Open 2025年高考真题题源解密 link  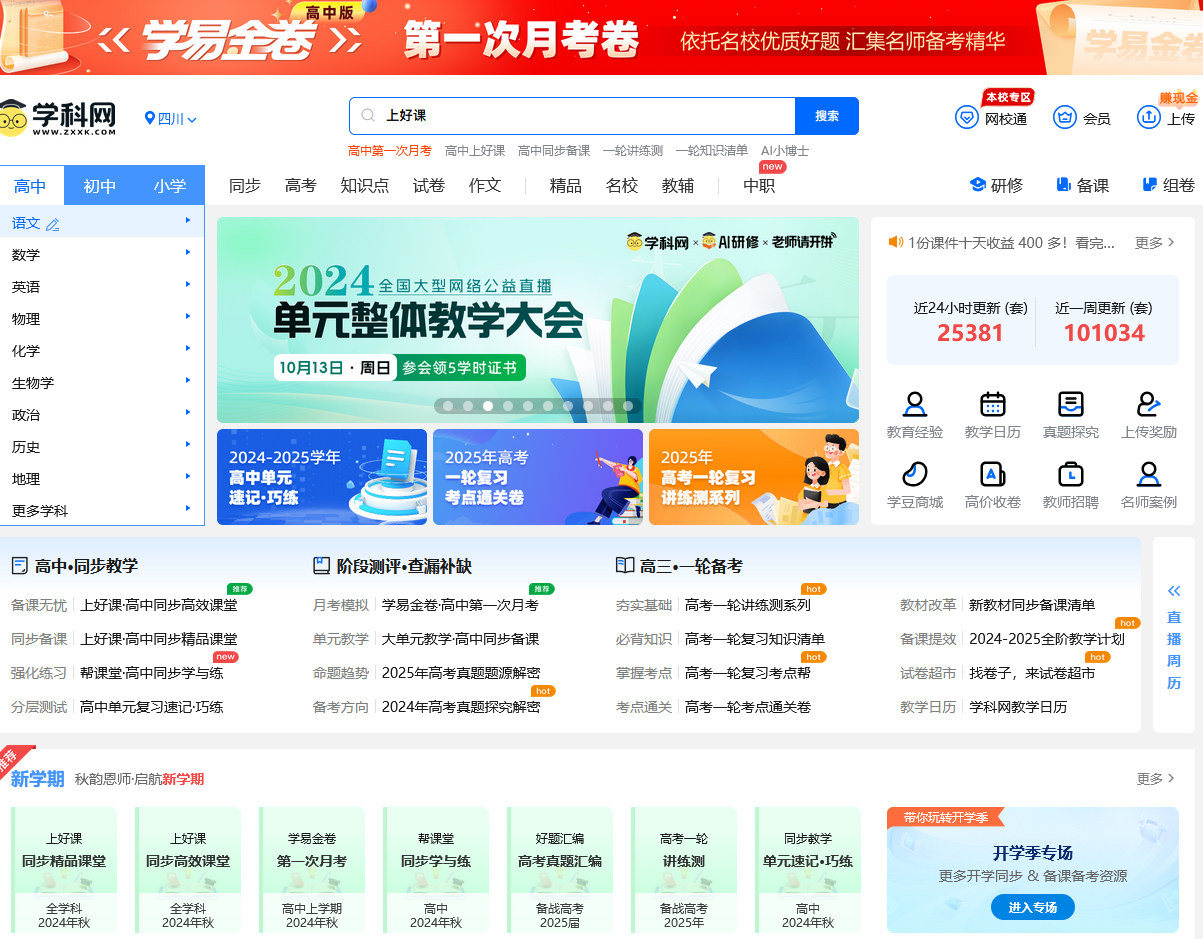click(461, 673)
